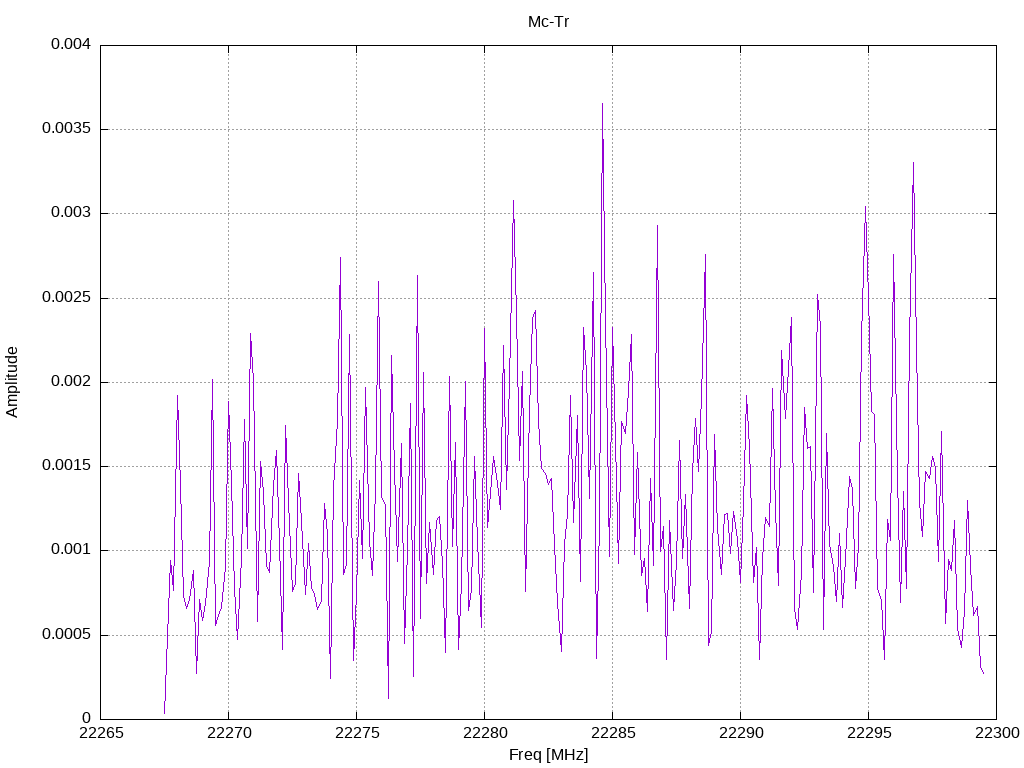1024x768 pixels.
Task: Click the zero y-axis tick label
Action: (x=86, y=719)
